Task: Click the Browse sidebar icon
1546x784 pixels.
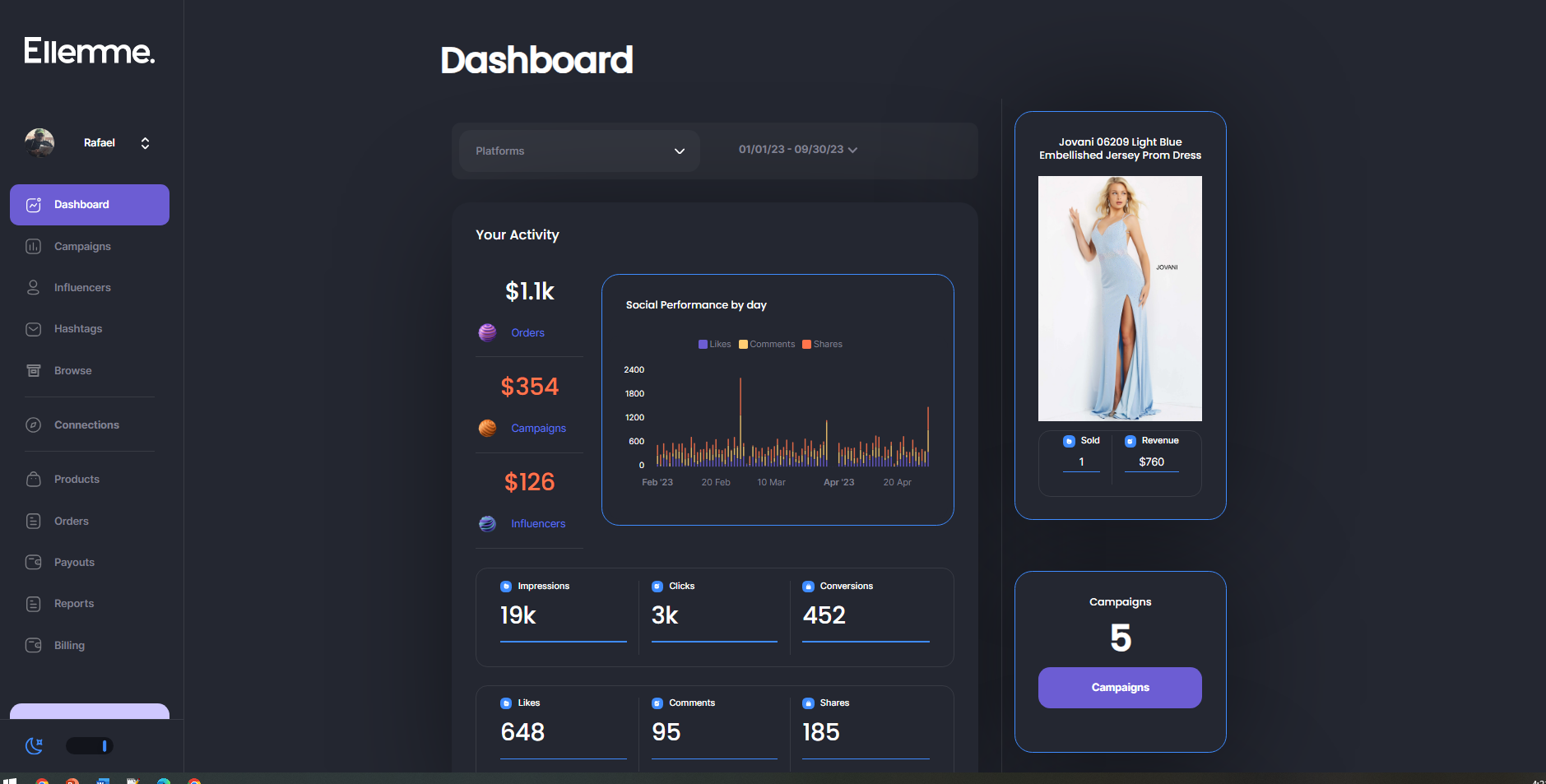Action: pyautogui.click(x=34, y=371)
